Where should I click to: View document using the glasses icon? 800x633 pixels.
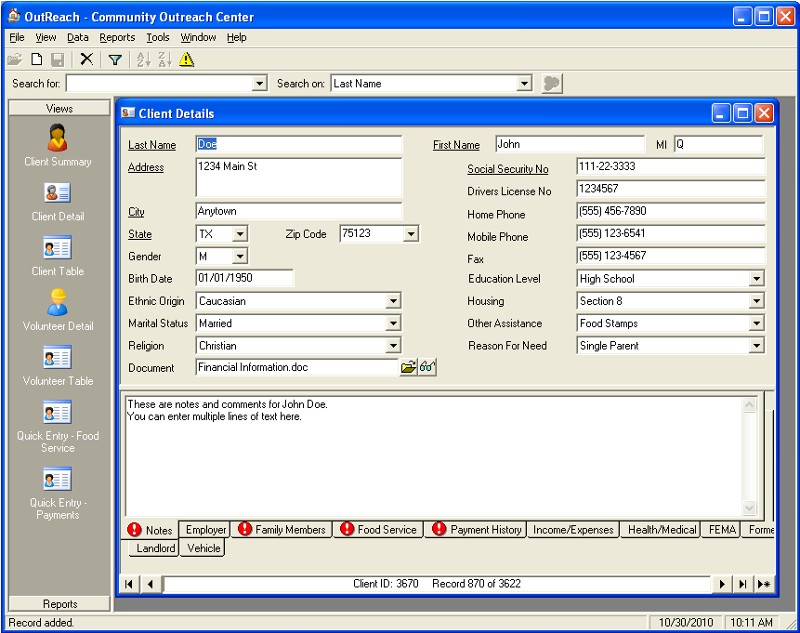pos(427,368)
